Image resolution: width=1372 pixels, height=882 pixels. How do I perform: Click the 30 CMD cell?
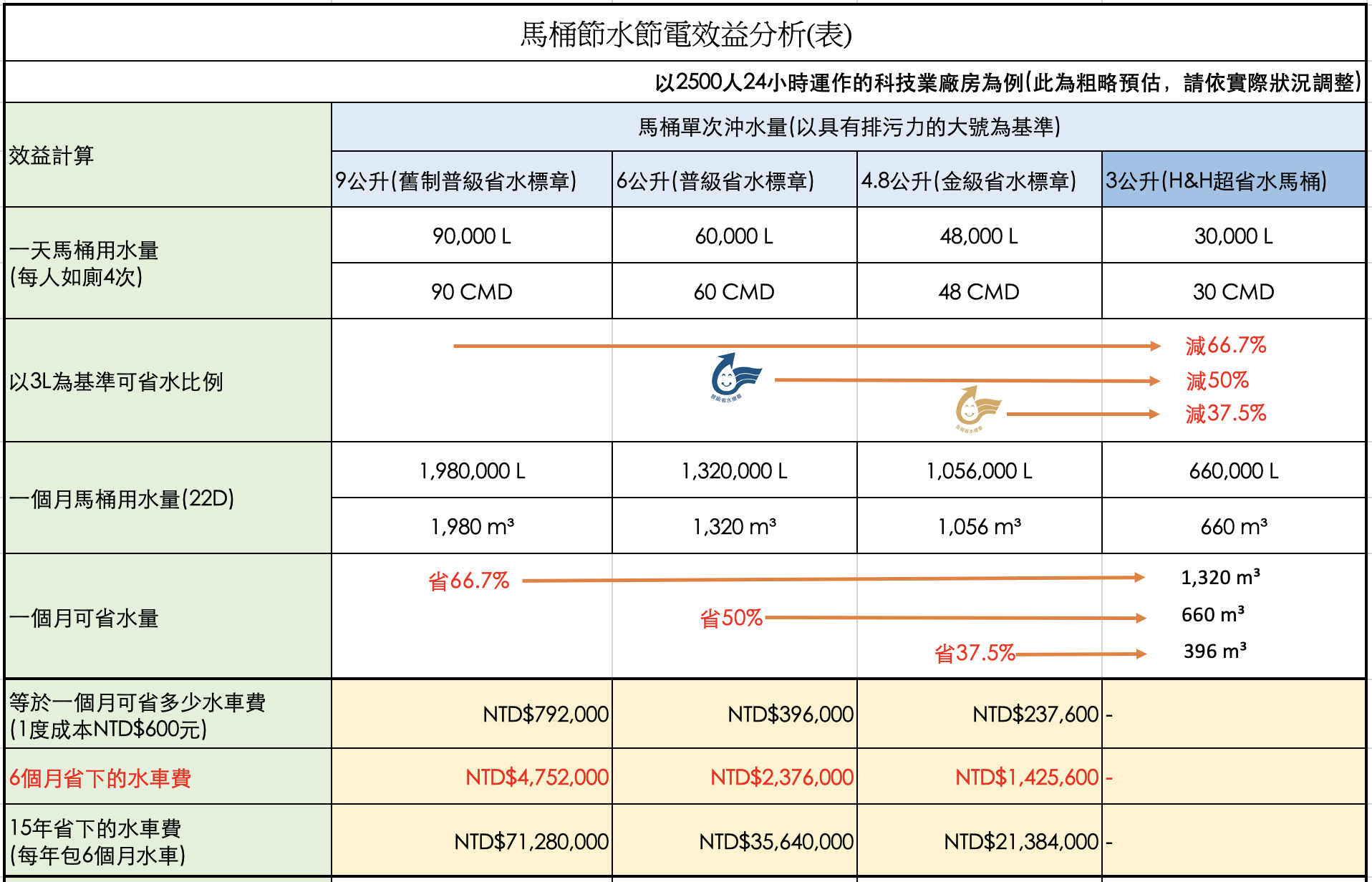coord(1233,292)
